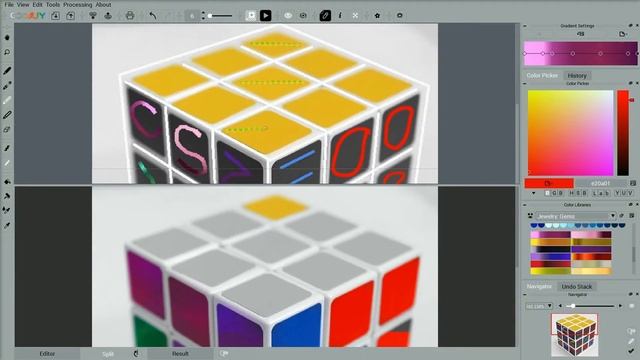Screen dimensions: 640x360
Task: Click the export/save upload toolbar icon
Action: pos(70,16)
